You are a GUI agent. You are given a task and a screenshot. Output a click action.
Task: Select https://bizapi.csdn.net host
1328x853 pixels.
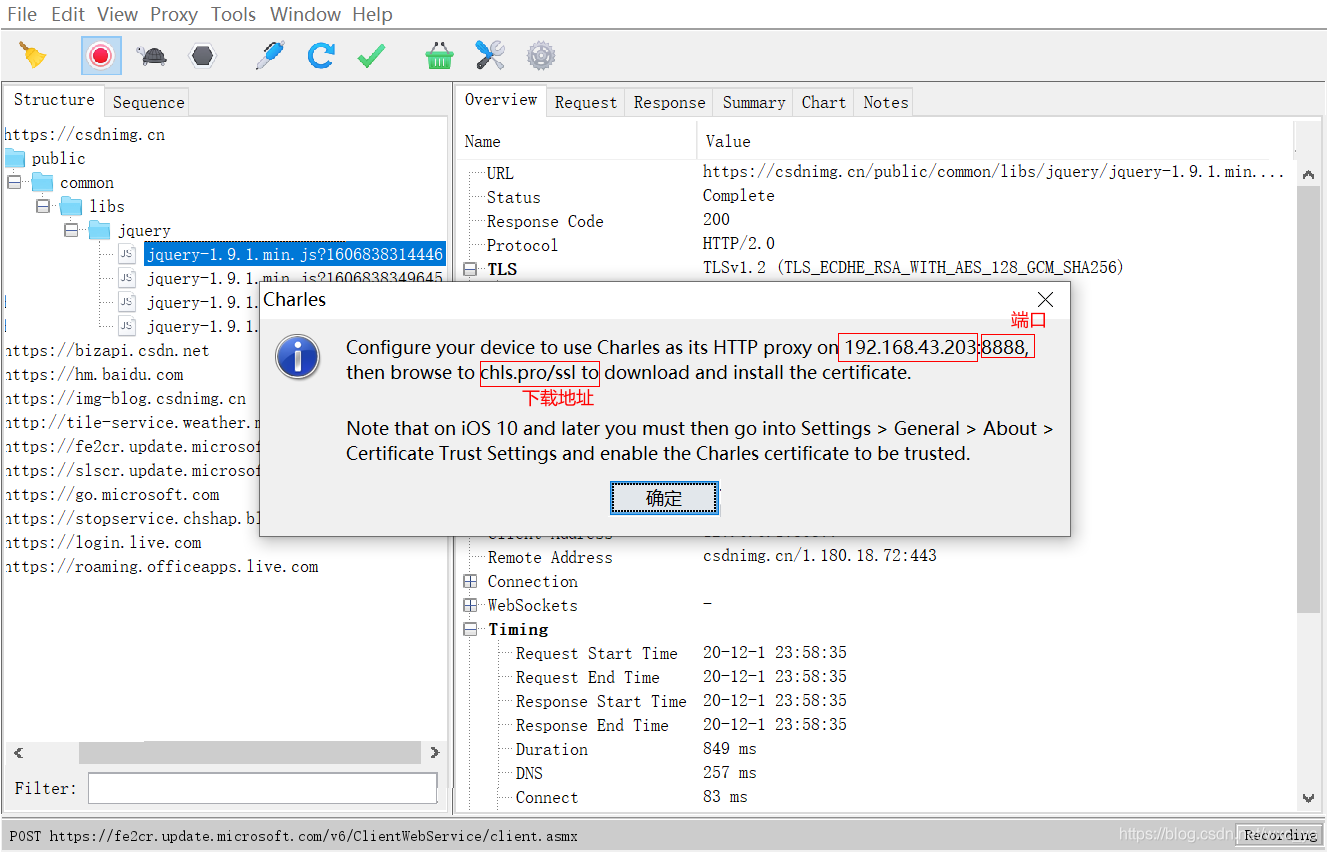(x=107, y=350)
